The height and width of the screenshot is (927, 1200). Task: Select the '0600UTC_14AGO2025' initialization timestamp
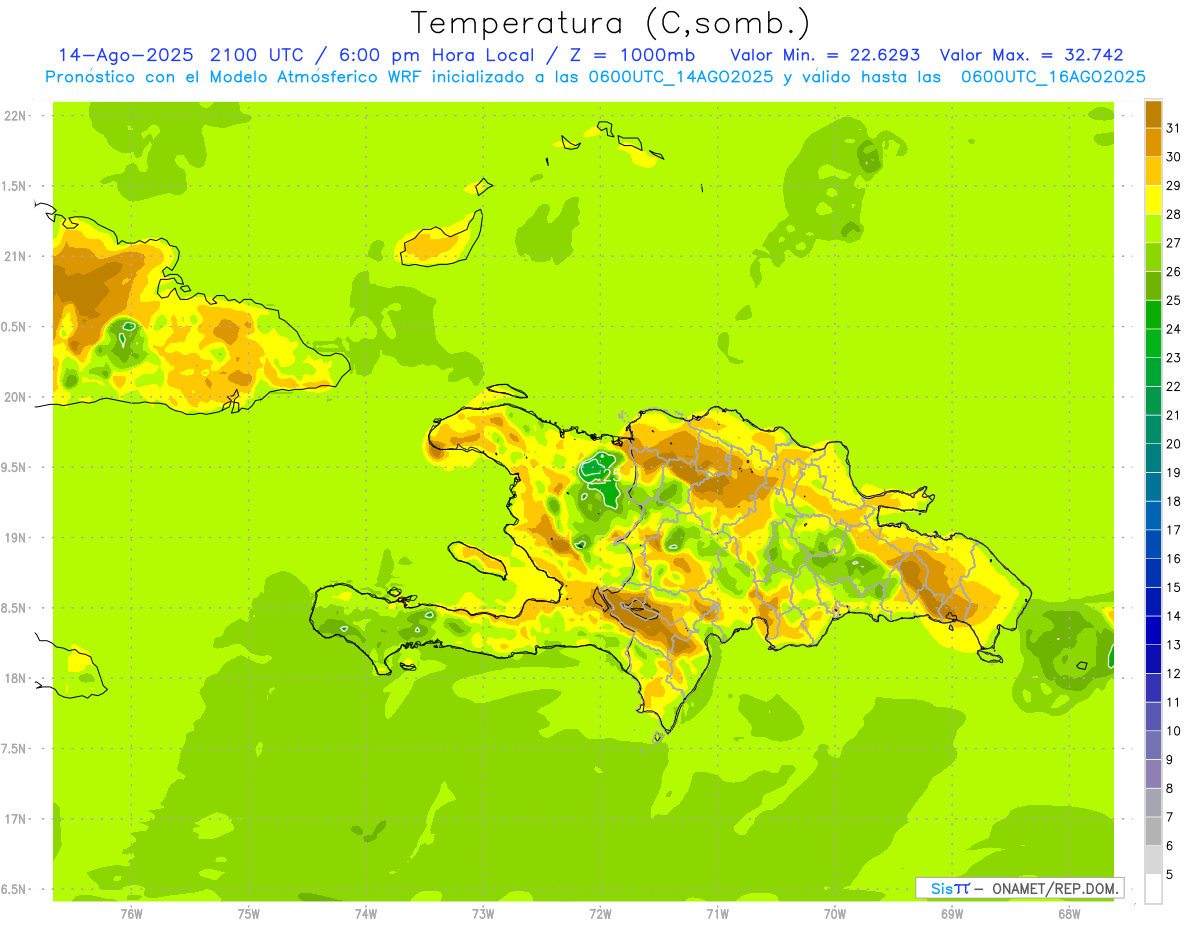tap(680, 77)
